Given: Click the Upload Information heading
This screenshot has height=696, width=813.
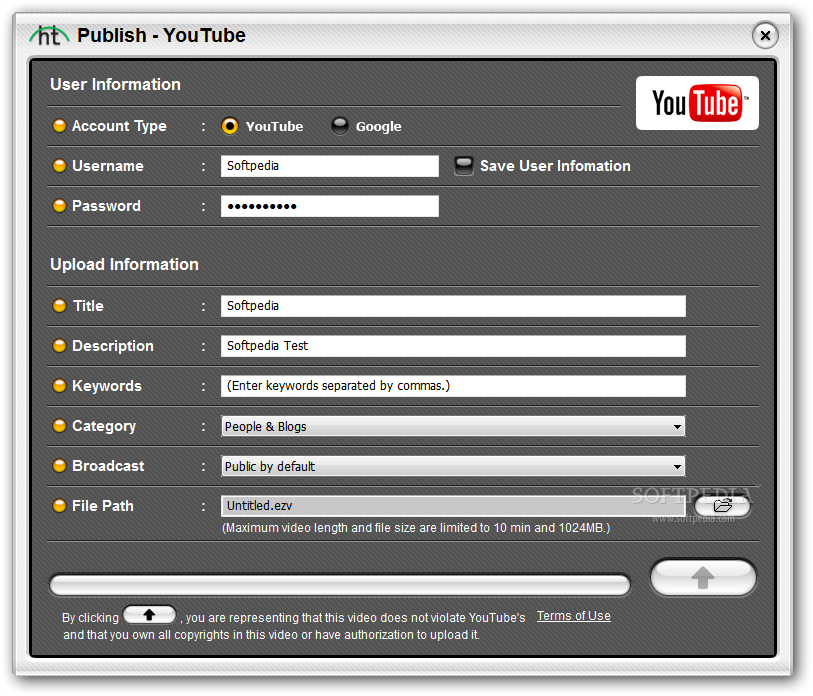Looking at the screenshot, I should 124,264.
